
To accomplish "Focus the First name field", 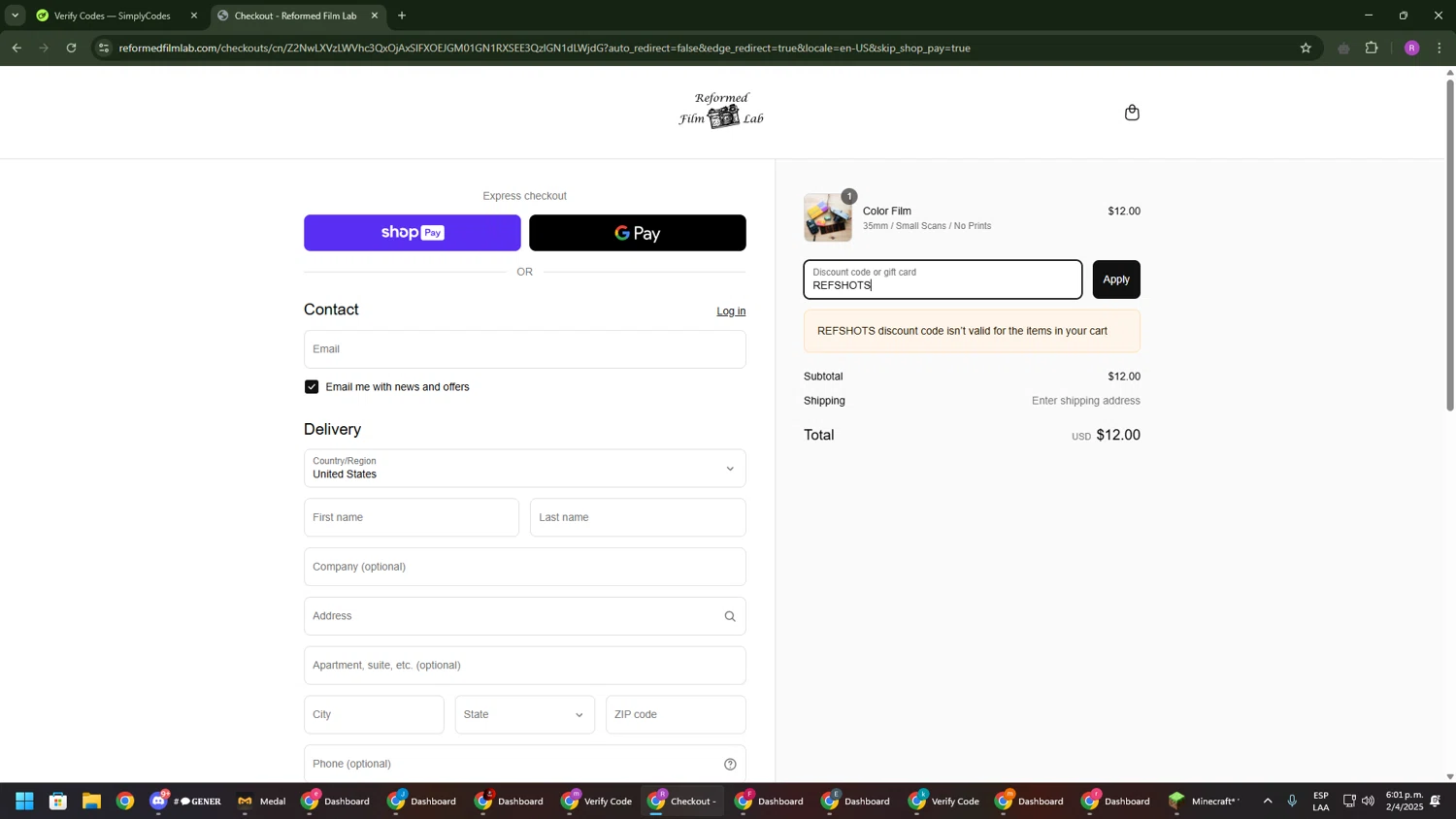I will [412, 518].
